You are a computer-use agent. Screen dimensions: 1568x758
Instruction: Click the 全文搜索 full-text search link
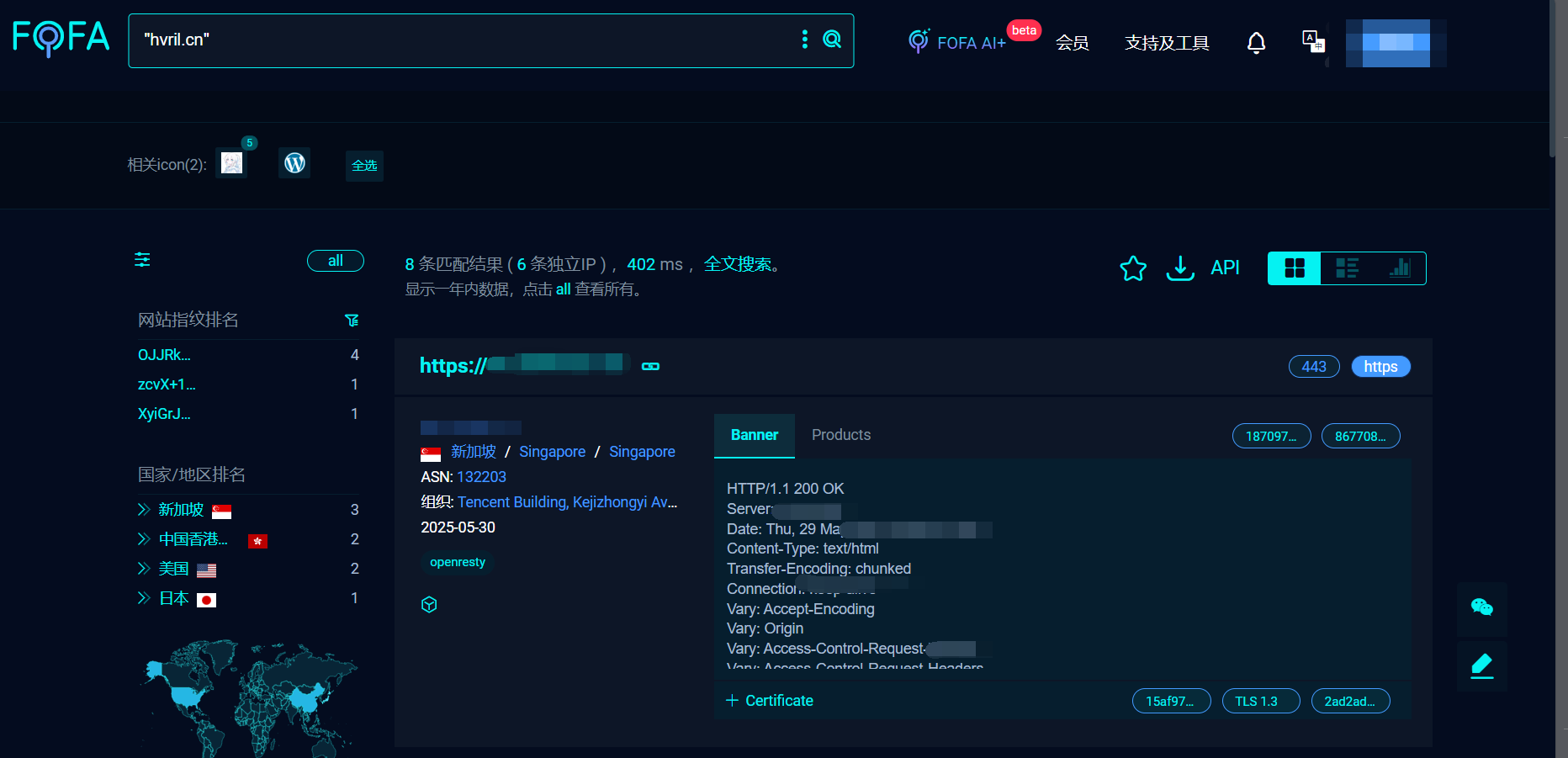pyautogui.click(x=738, y=264)
